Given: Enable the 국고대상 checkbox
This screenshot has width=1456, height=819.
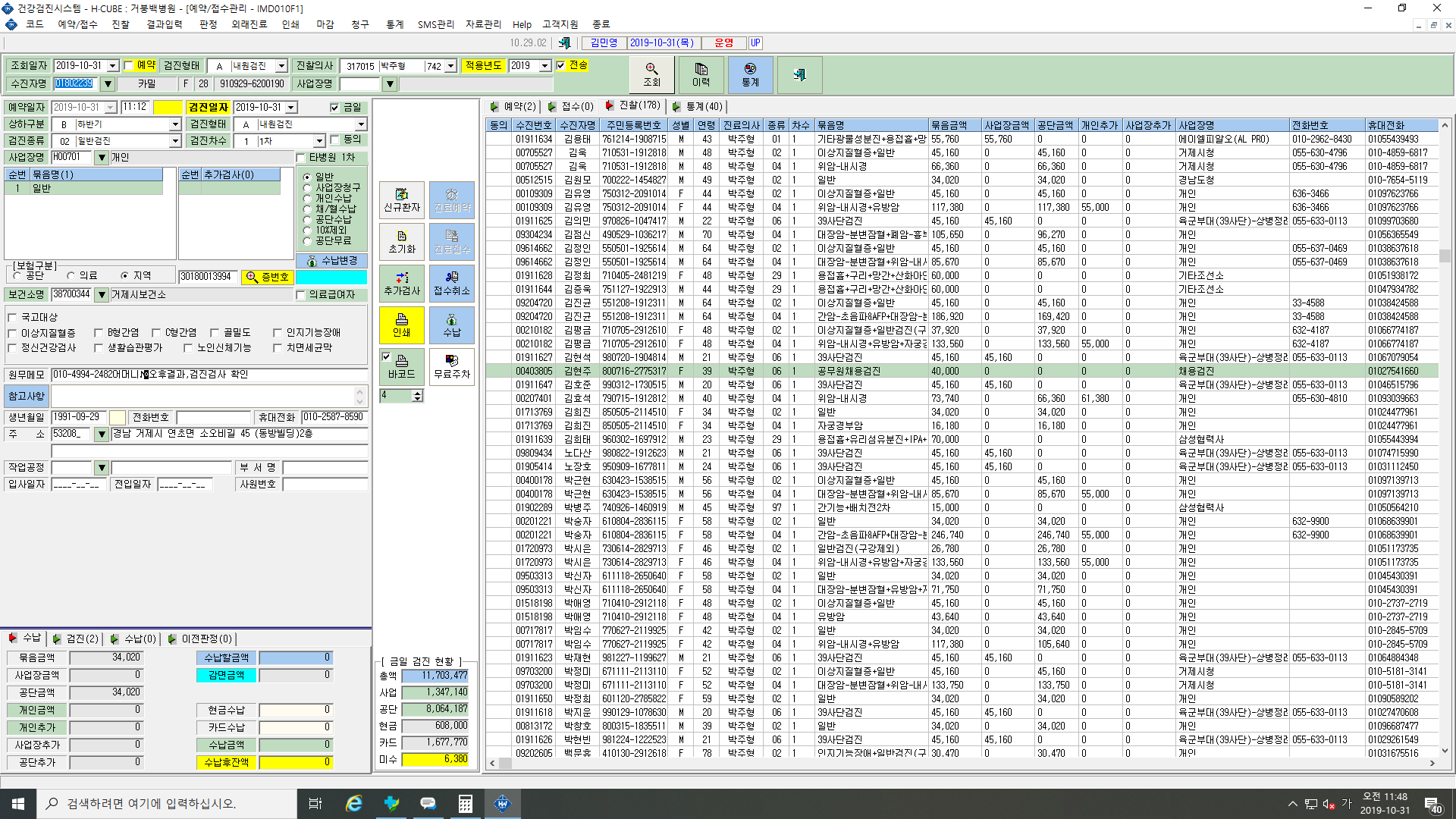Looking at the screenshot, I should [x=12, y=318].
